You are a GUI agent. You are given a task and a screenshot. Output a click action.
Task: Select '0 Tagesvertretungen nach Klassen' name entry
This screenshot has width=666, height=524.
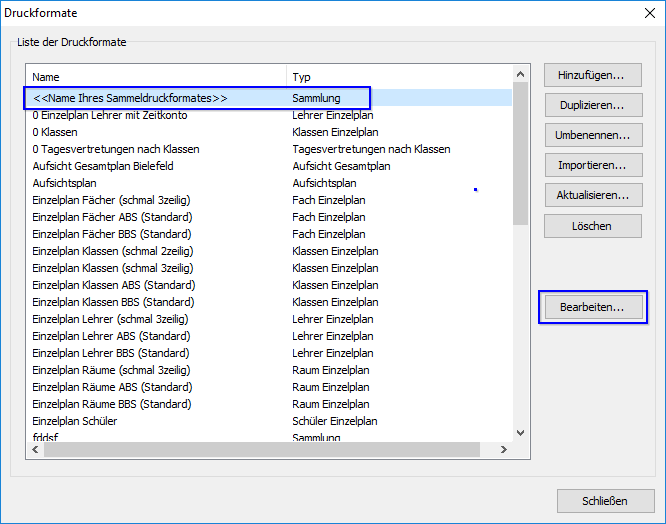pos(116,149)
